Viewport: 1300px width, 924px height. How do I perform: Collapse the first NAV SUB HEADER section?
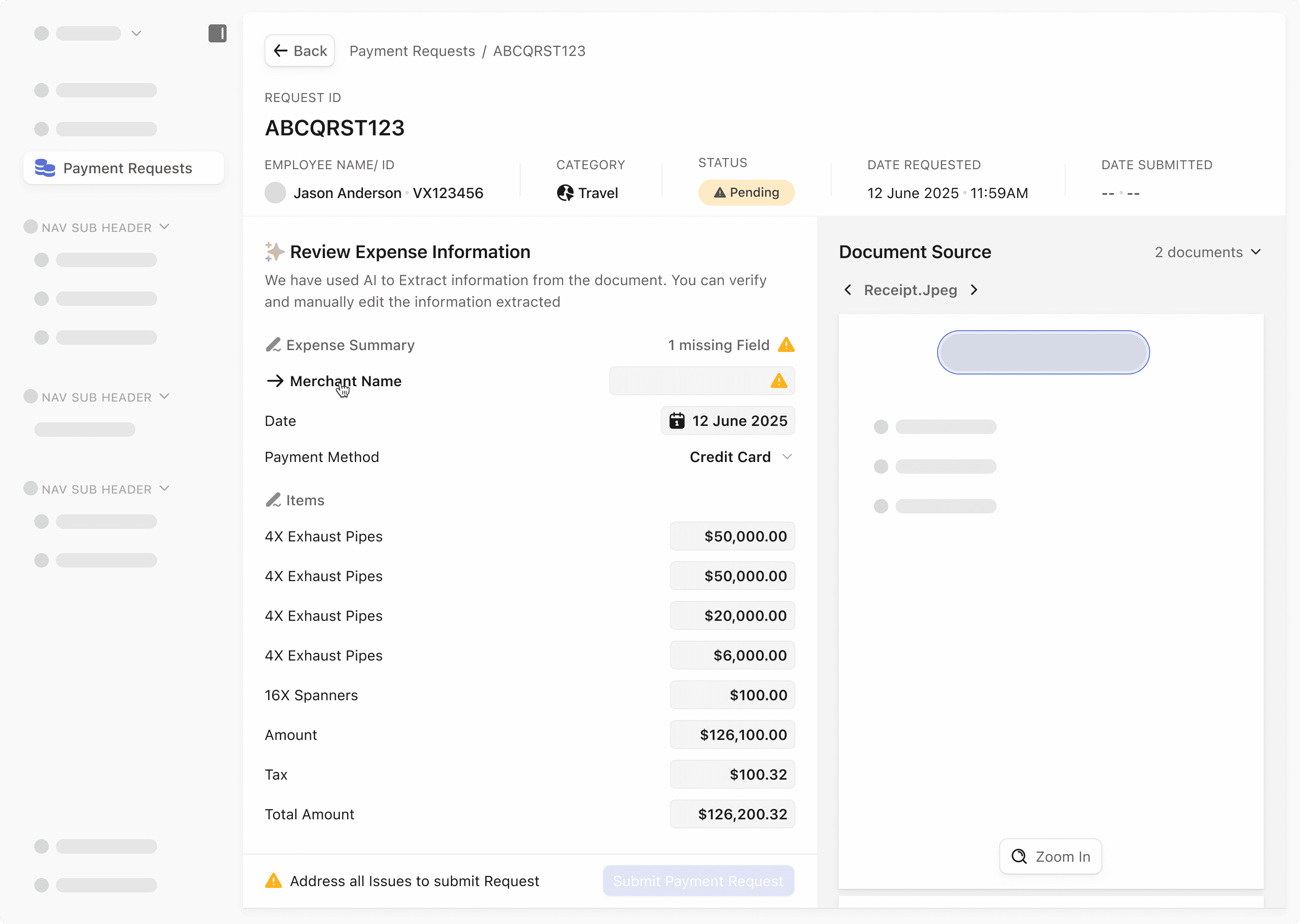(x=164, y=227)
